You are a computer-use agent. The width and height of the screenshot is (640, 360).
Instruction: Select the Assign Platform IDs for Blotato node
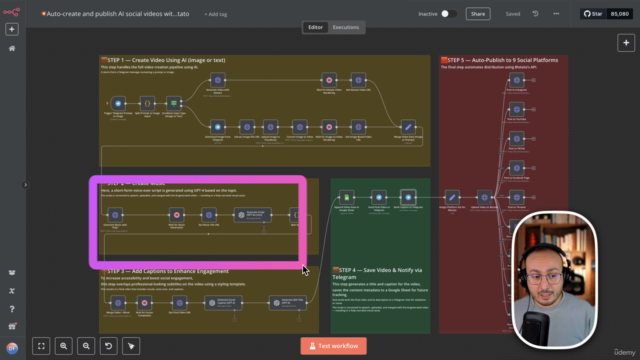coord(452,198)
